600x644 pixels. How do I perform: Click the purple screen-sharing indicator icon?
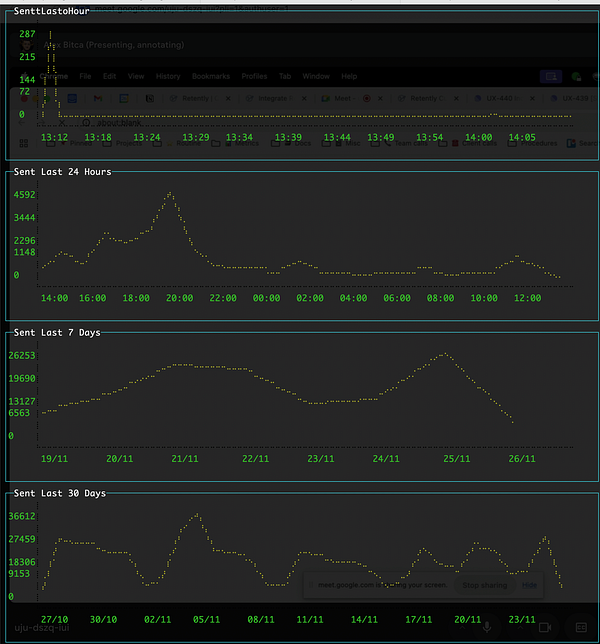point(550,76)
